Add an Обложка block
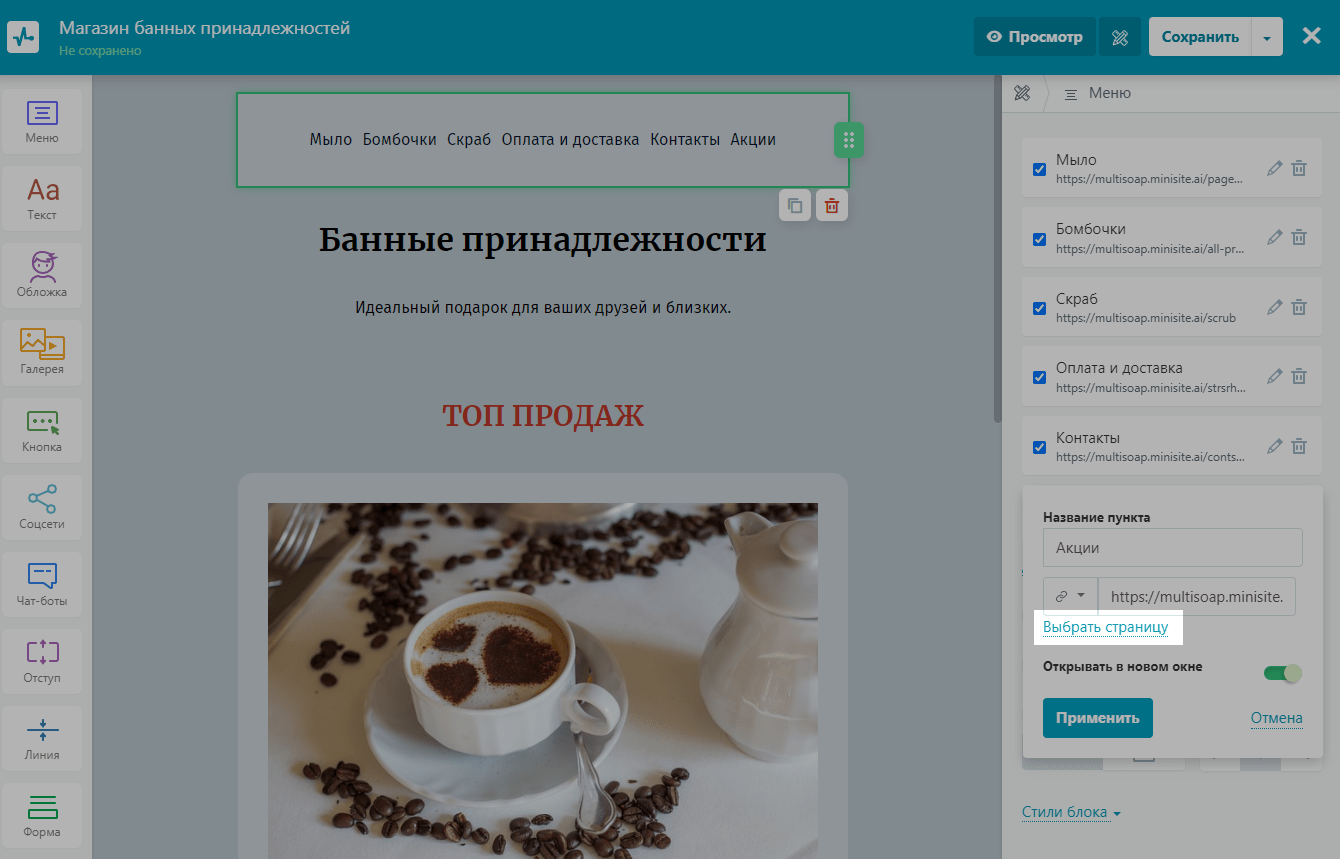 42,275
